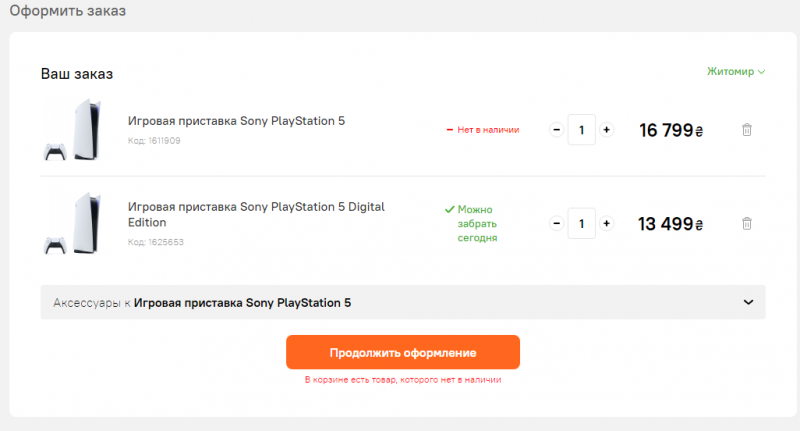The width and height of the screenshot is (800, 431).
Task: Click the Можно забрать сегодня availability label
Action: [x=472, y=224]
